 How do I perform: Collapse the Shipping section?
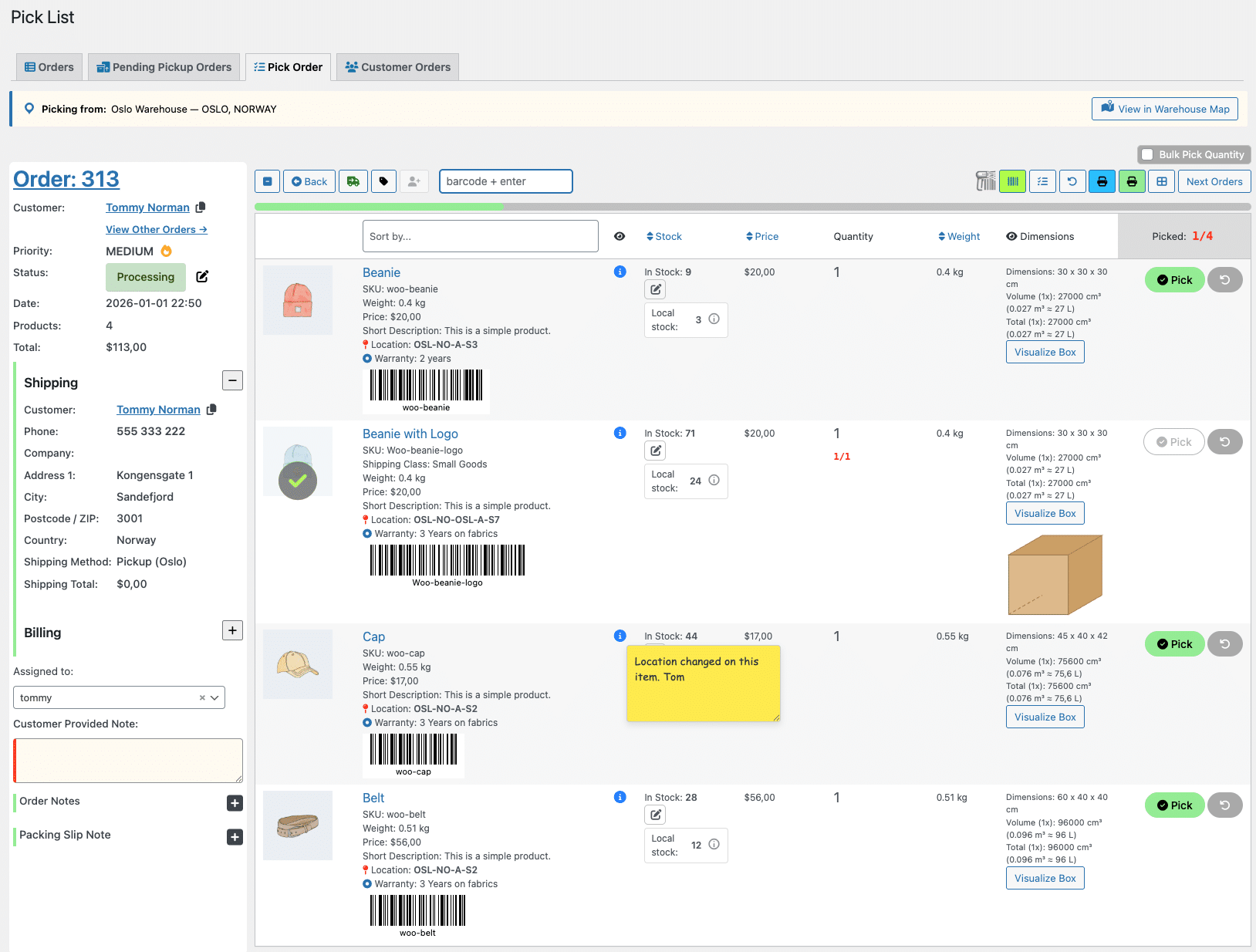pyautogui.click(x=232, y=380)
